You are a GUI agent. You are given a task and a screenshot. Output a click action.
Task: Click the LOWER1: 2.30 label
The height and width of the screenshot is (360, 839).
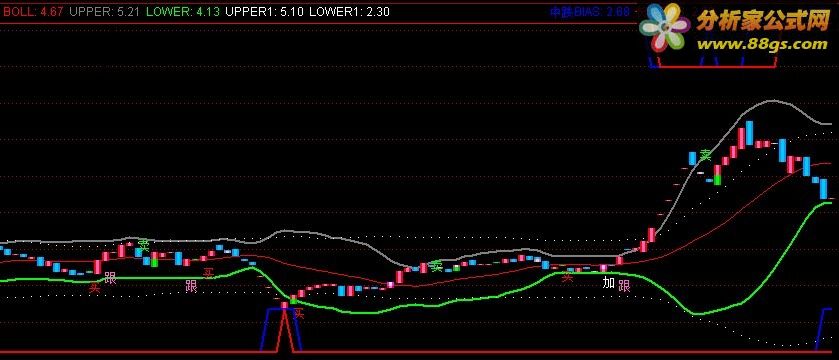[349, 12]
